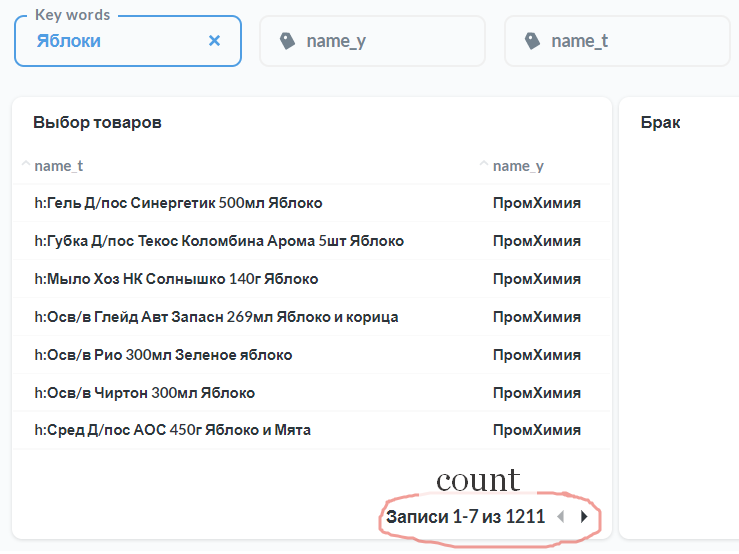Open the name_t filter field at top
739x554 pixels.
pos(617,41)
